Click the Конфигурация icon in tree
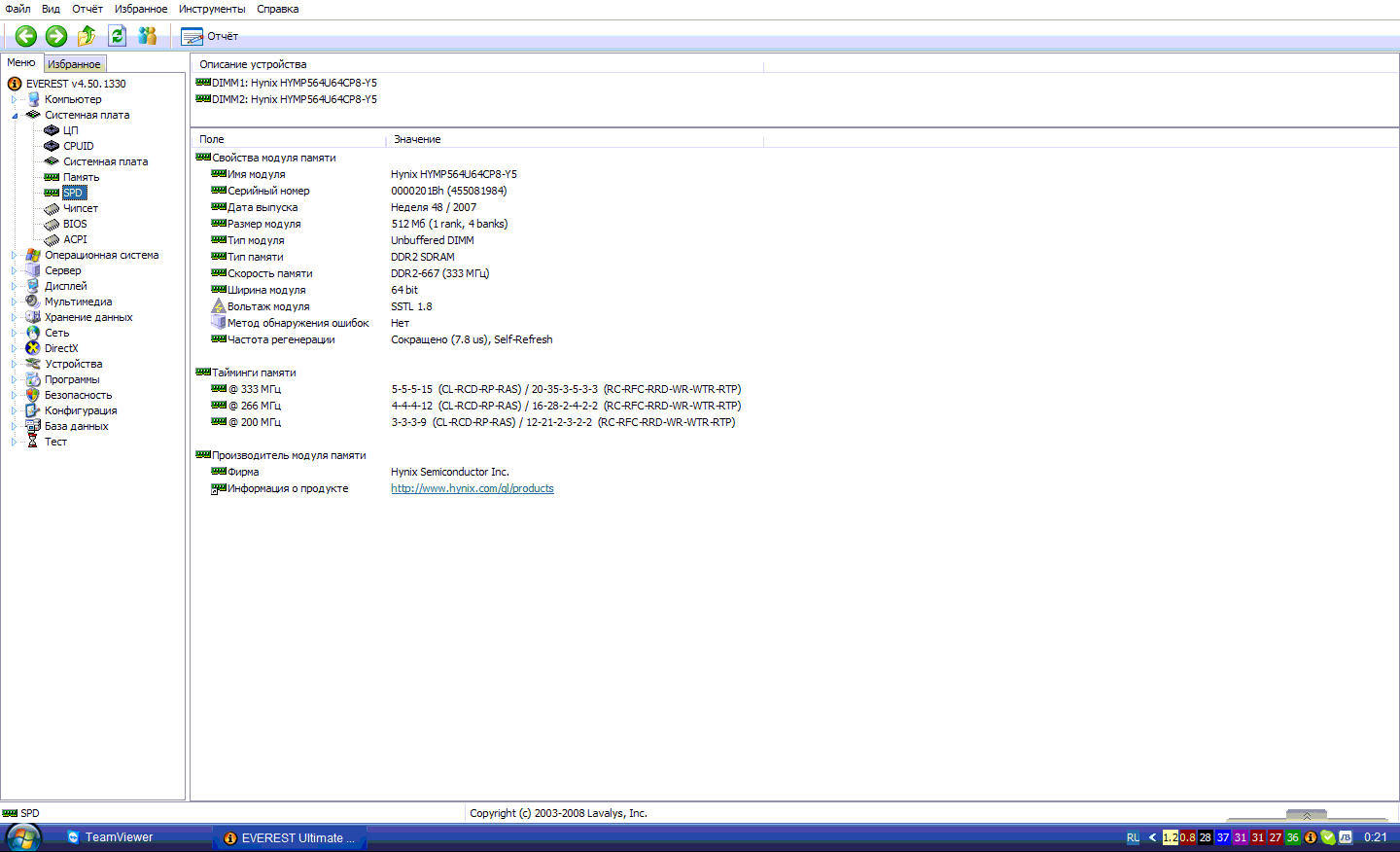The width and height of the screenshot is (1400, 852). click(x=33, y=410)
